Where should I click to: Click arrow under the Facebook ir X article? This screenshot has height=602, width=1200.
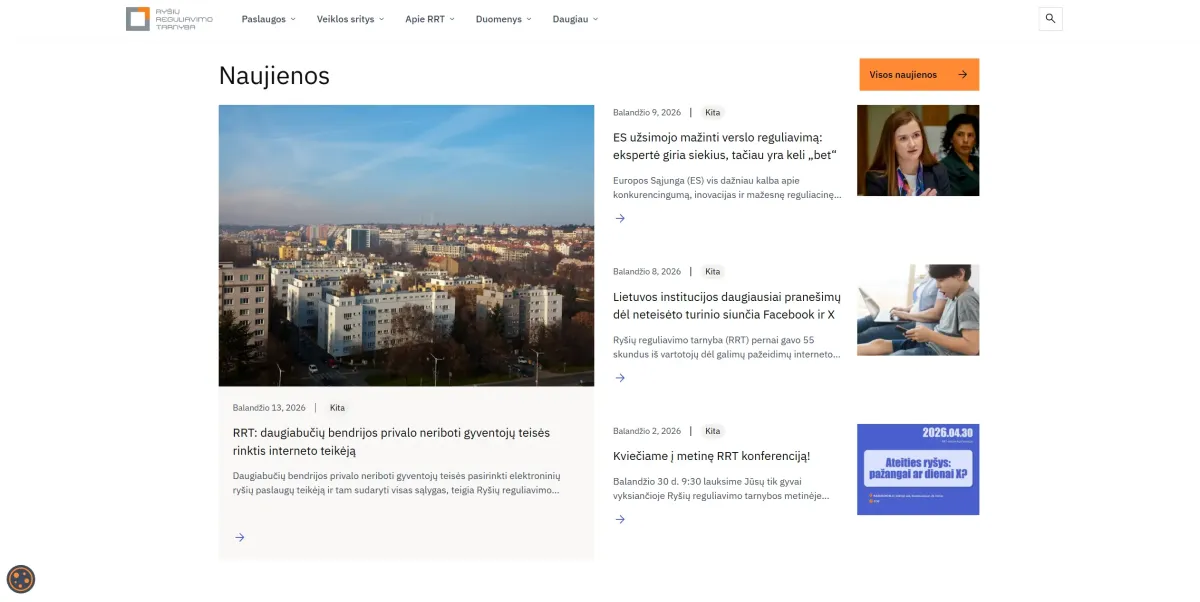coord(620,378)
